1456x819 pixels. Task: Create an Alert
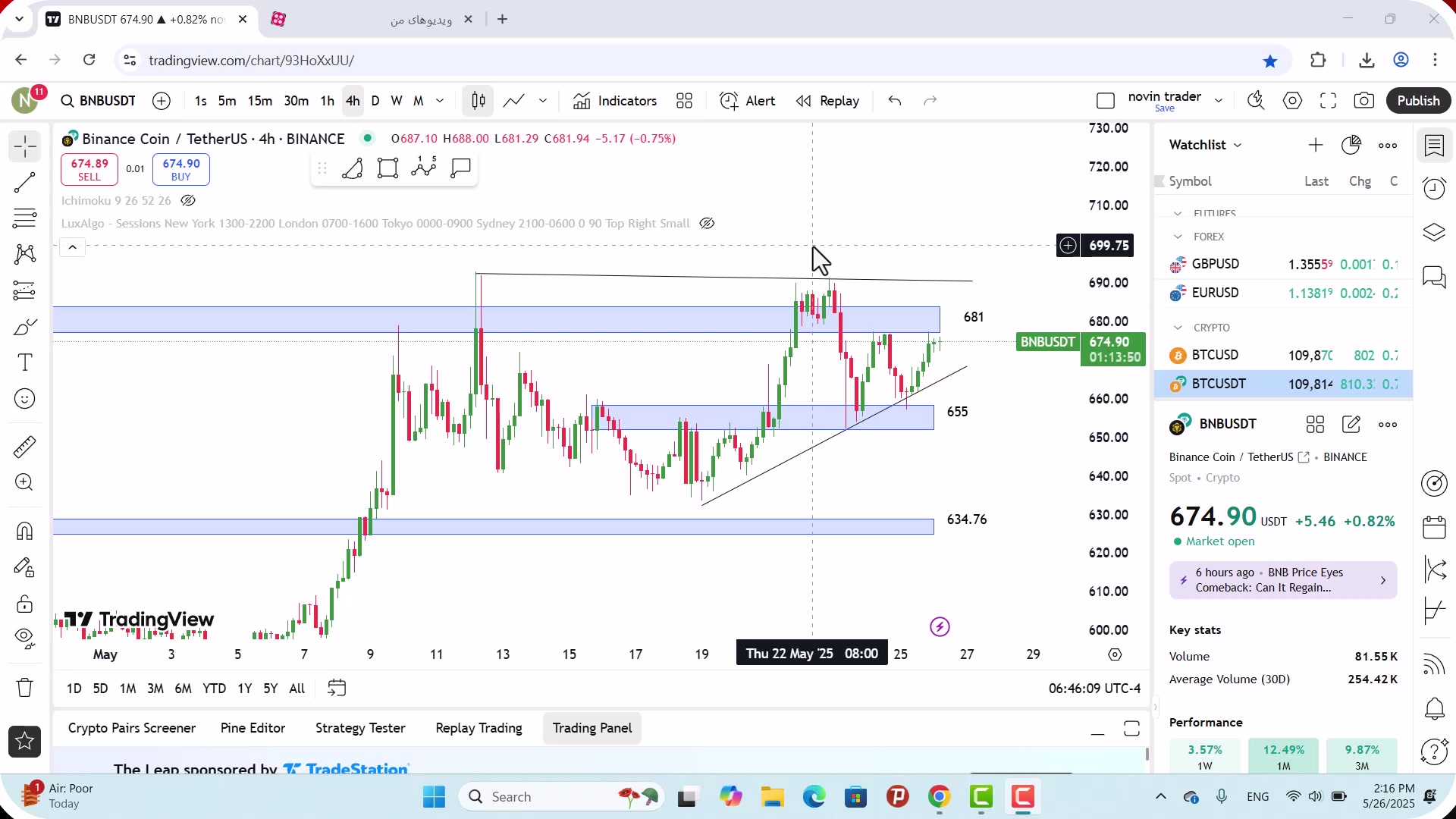pos(748,101)
